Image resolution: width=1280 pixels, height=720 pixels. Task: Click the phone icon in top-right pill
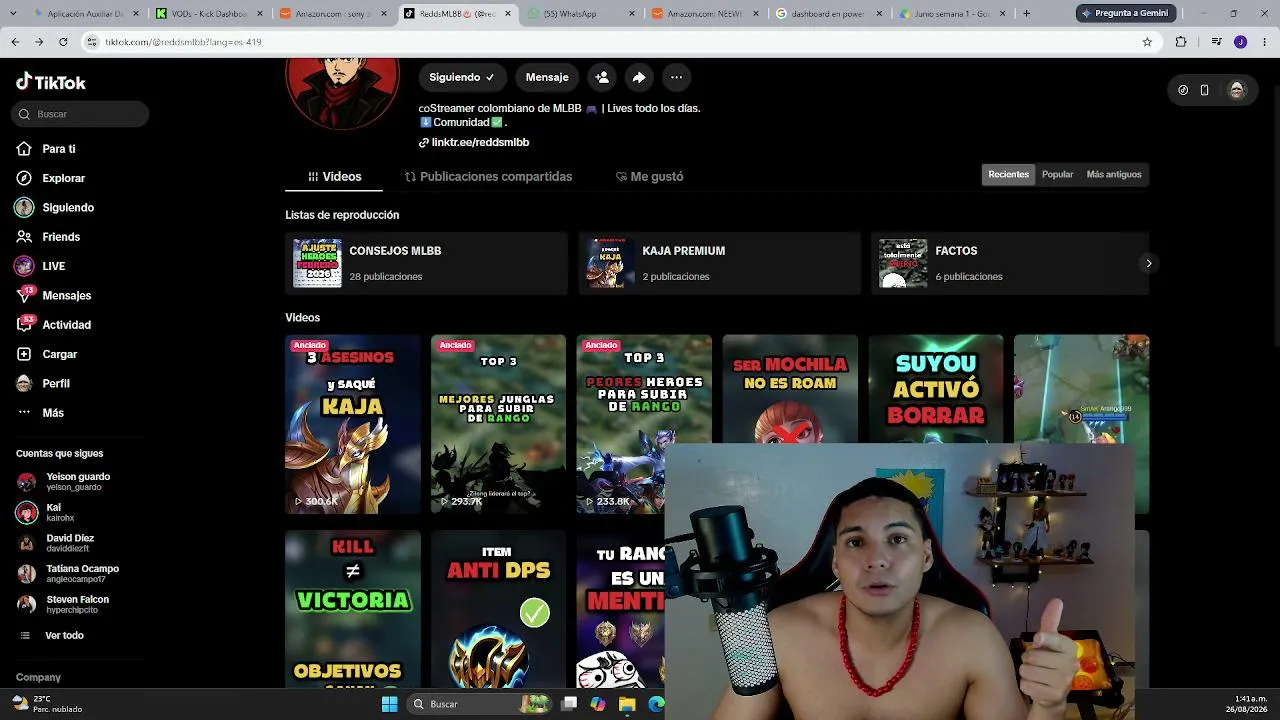coord(1204,90)
